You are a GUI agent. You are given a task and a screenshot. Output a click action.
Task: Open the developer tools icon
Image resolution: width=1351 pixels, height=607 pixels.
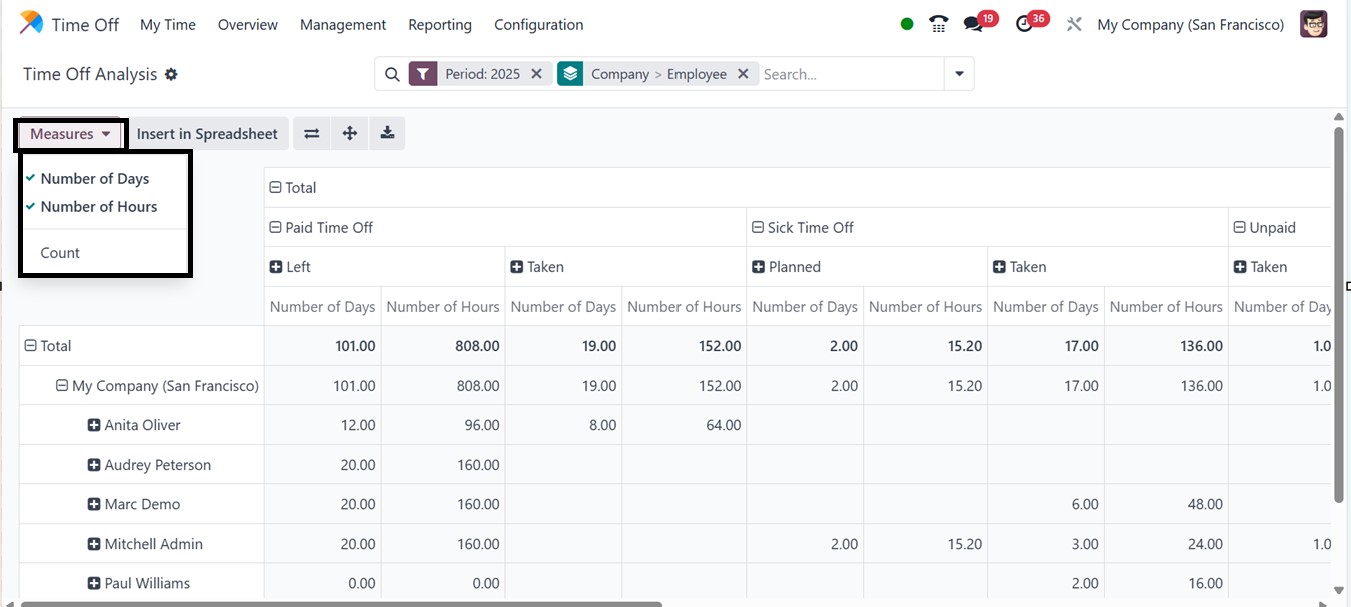(x=1074, y=23)
